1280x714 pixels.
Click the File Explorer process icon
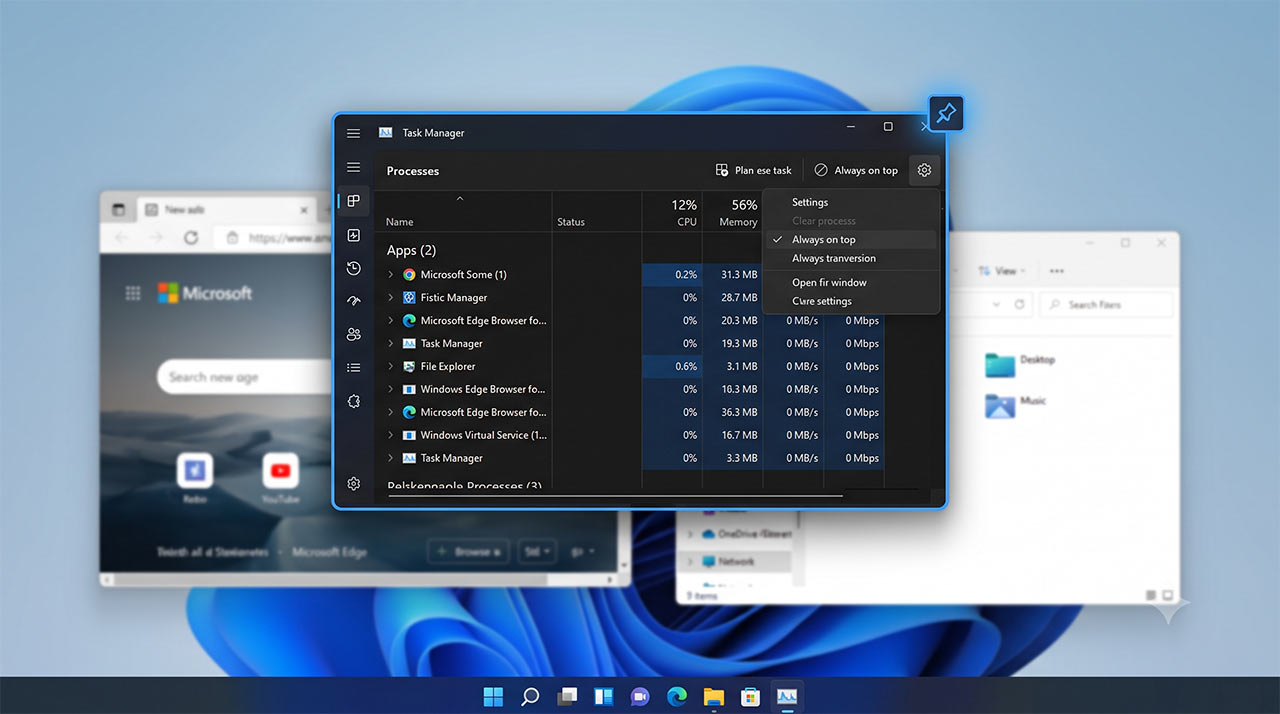(409, 366)
